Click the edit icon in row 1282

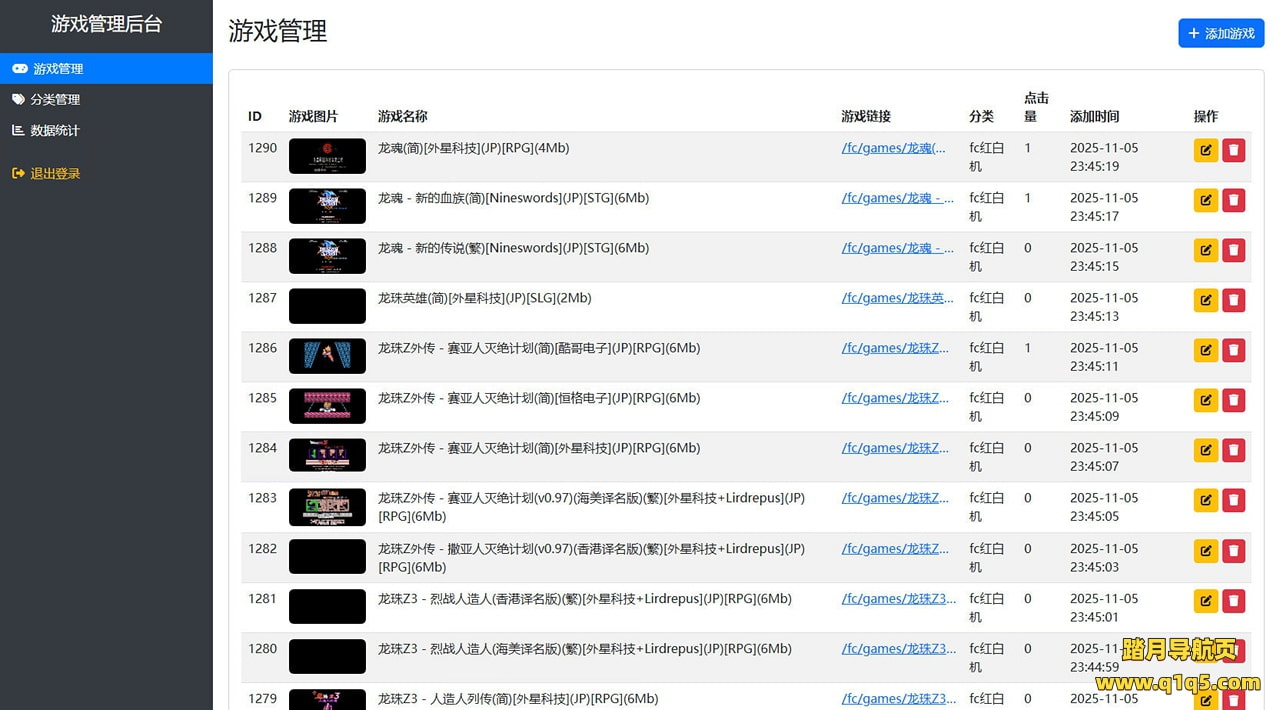click(1205, 551)
